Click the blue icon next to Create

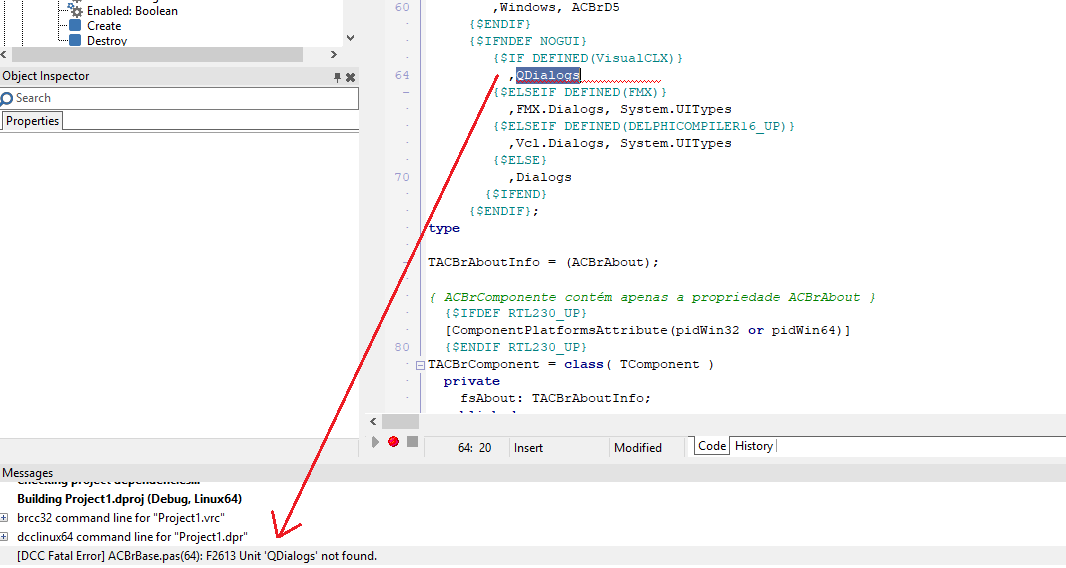tap(75, 25)
